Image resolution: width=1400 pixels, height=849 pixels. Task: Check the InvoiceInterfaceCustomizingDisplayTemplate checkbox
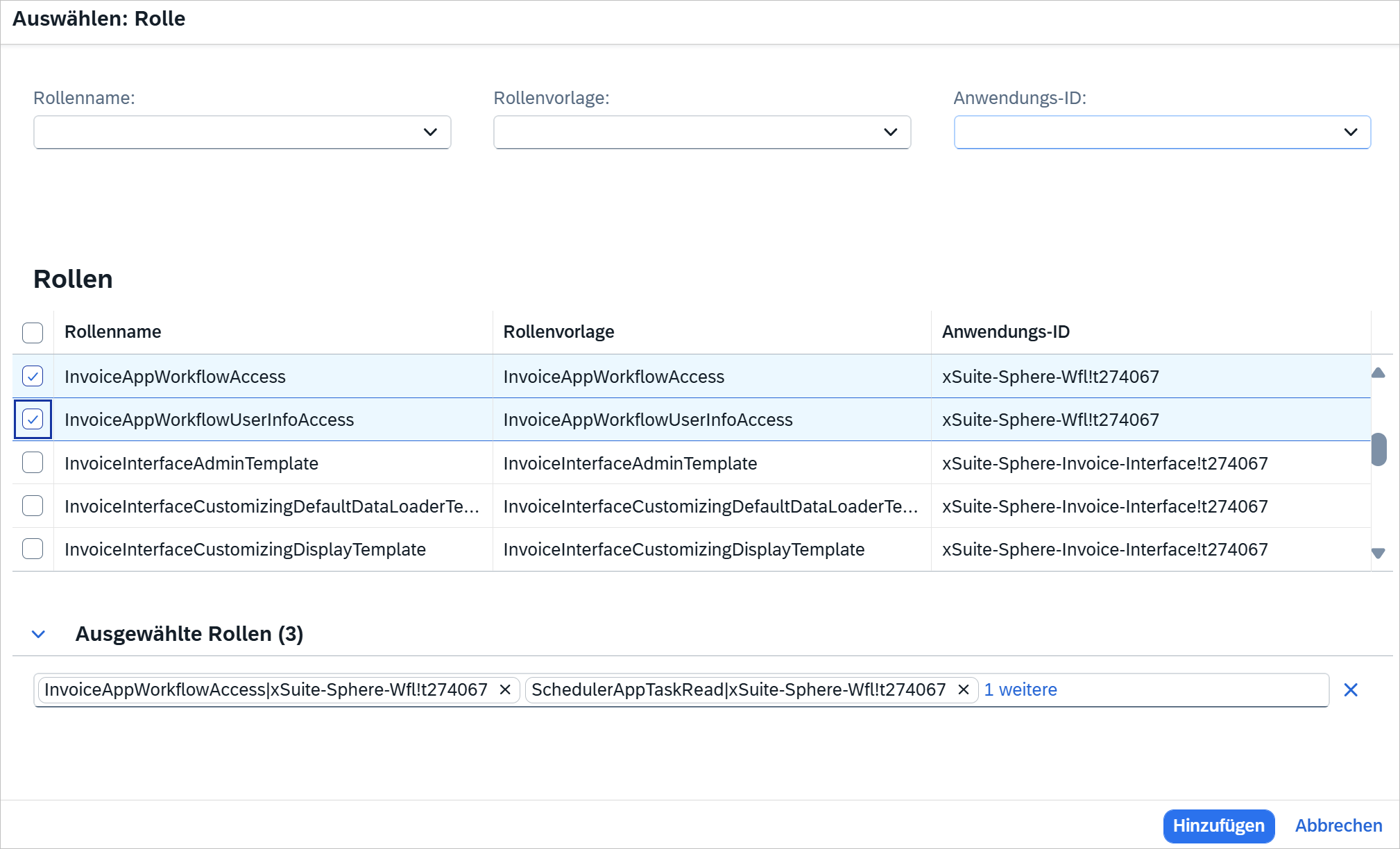click(33, 549)
